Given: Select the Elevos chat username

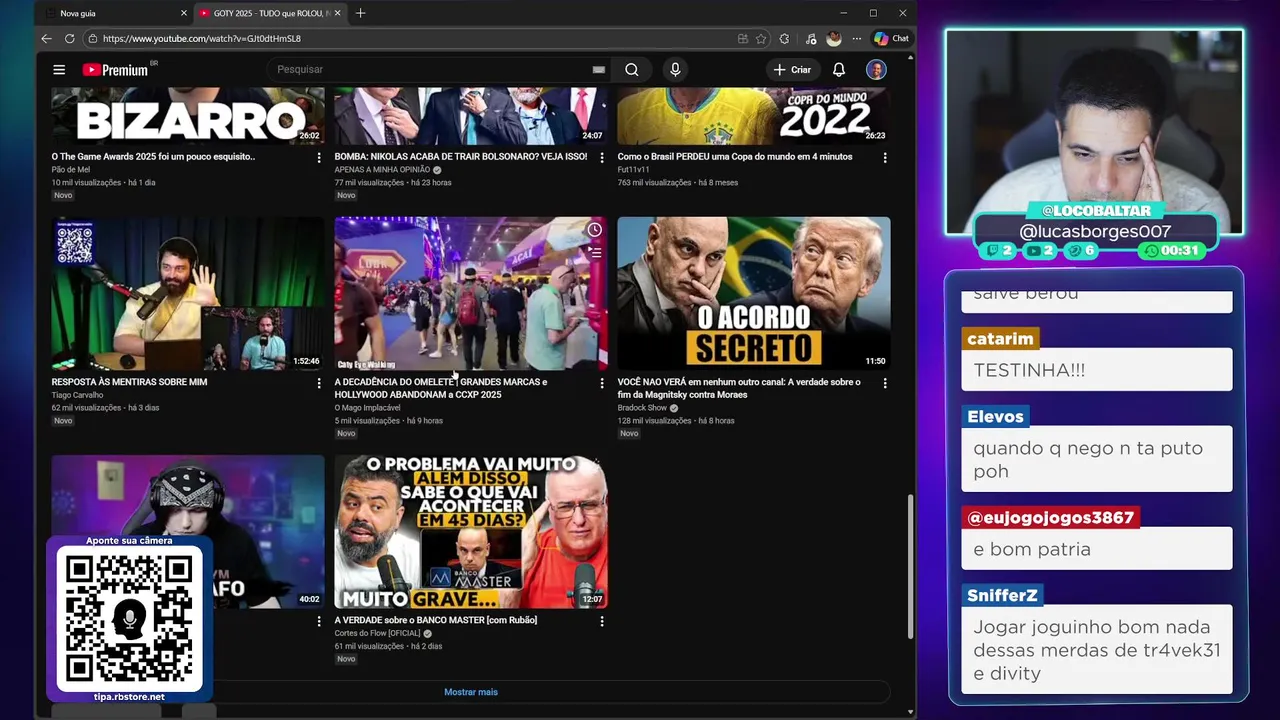Looking at the screenshot, I should (x=995, y=416).
